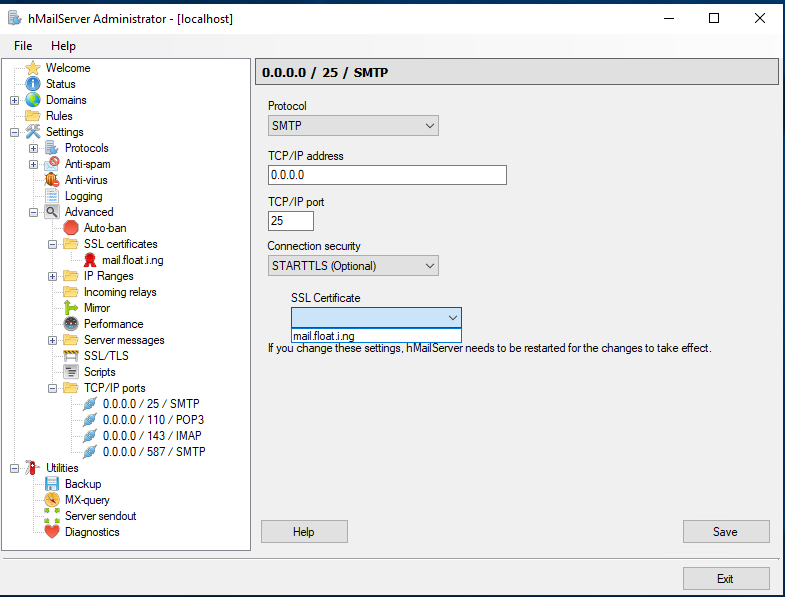Collapse the Advanced tree node
Viewport: 785px width, 597px height.
tap(33, 212)
